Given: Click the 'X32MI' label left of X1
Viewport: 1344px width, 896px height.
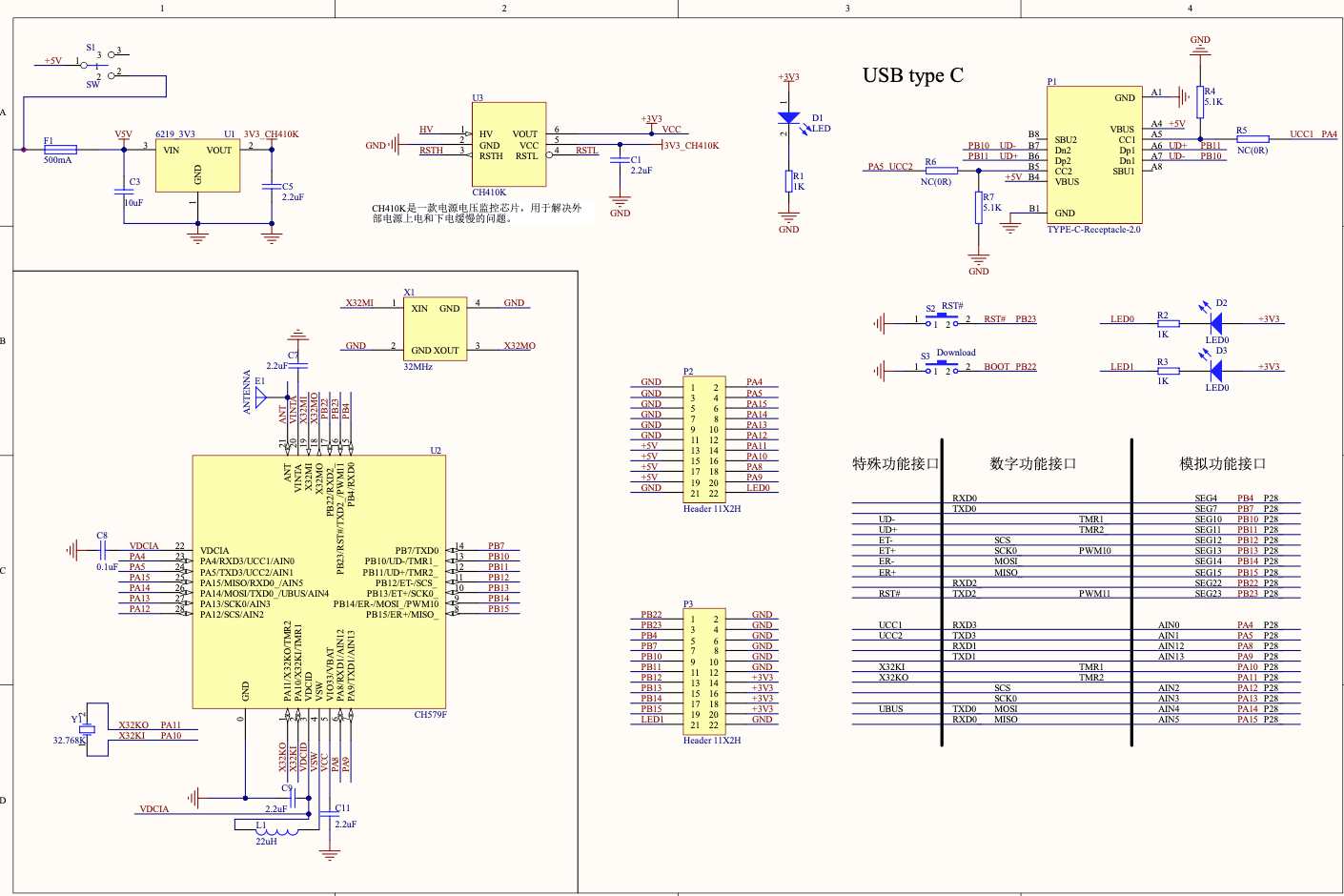Looking at the screenshot, I should [x=359, y=303].
